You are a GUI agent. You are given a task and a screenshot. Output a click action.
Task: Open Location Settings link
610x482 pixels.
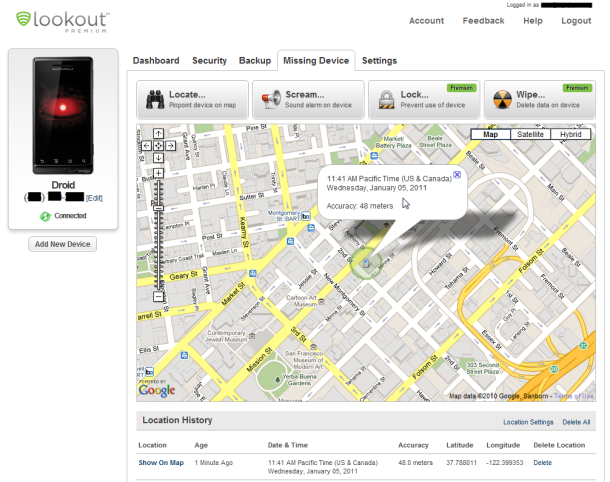coord(528,422)
